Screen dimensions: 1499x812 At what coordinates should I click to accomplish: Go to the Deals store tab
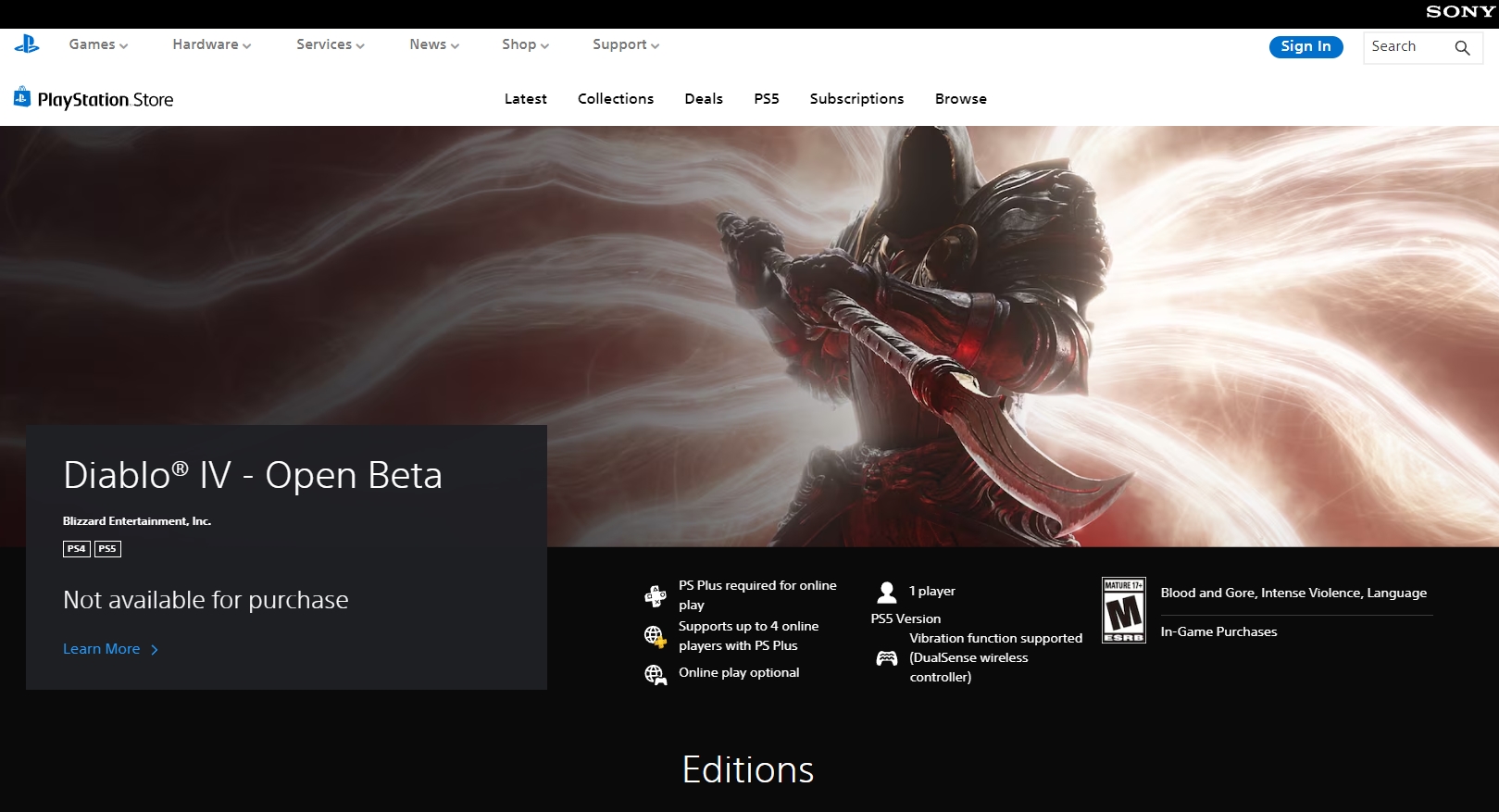704,99
